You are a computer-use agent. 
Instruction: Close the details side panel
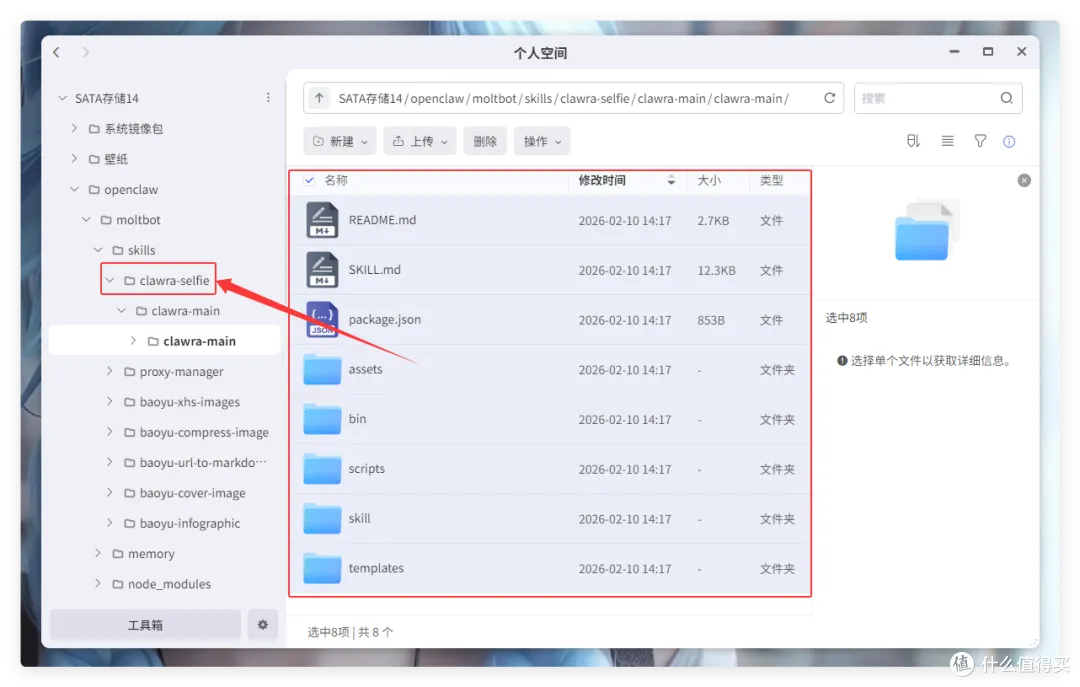[1024, 181]
